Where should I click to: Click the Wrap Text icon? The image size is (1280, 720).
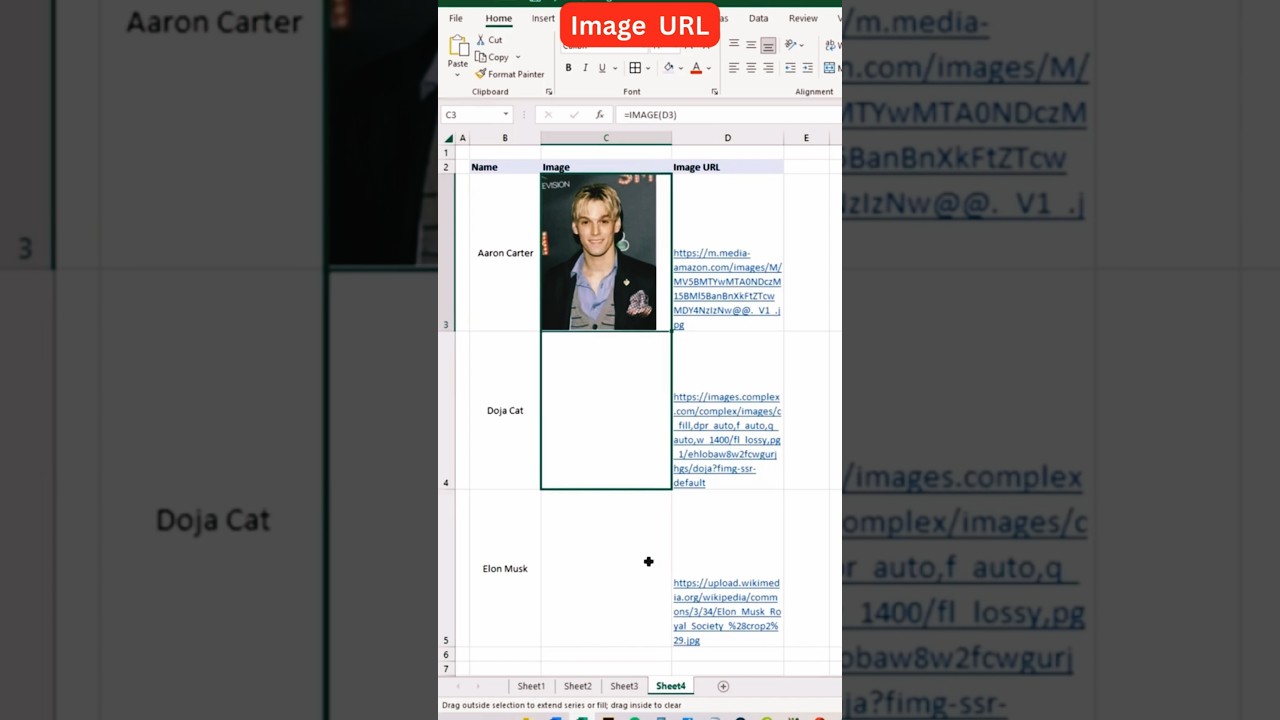[832, 45]
